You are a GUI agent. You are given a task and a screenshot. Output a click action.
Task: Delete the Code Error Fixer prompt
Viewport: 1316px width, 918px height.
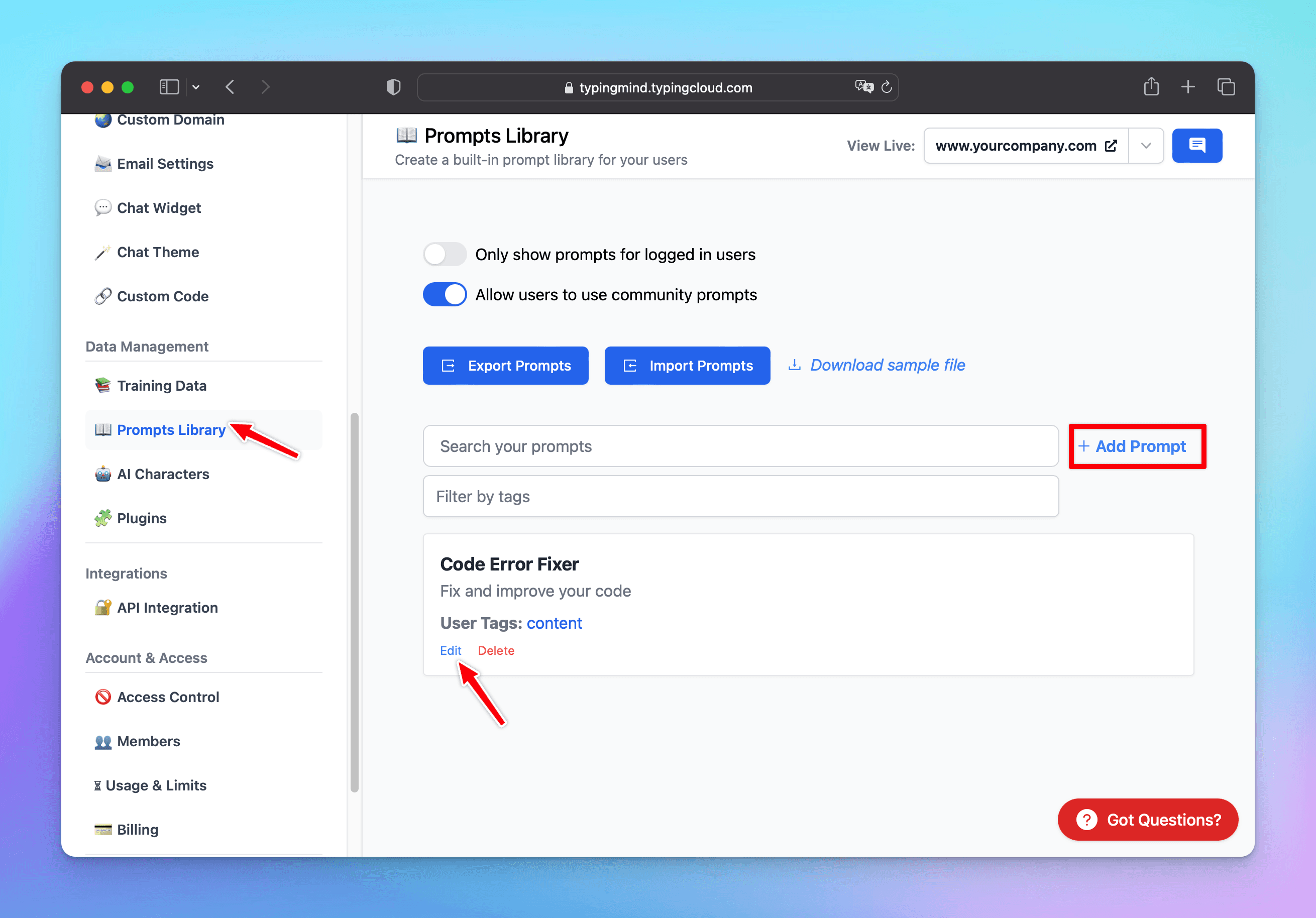click(496, 650)
